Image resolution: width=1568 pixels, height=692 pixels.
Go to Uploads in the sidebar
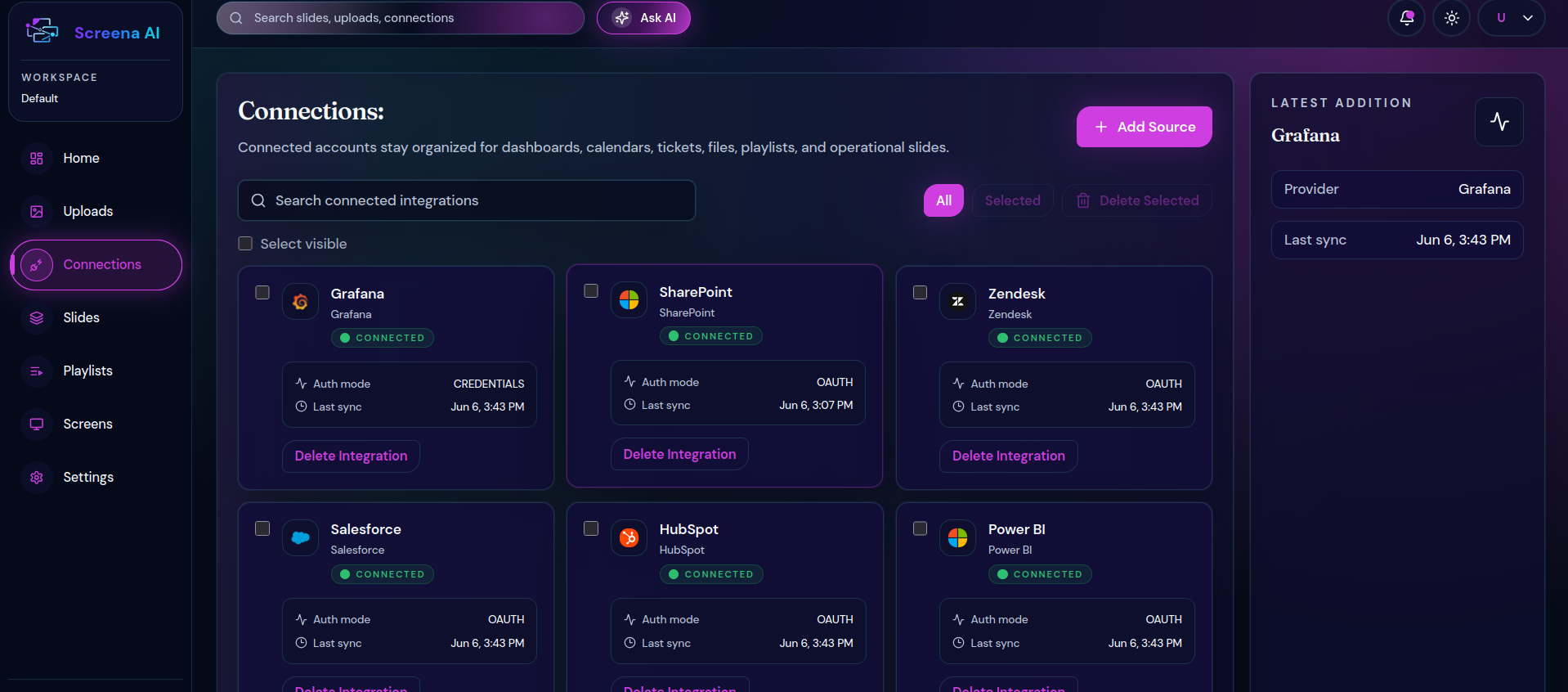click(95, 212)
